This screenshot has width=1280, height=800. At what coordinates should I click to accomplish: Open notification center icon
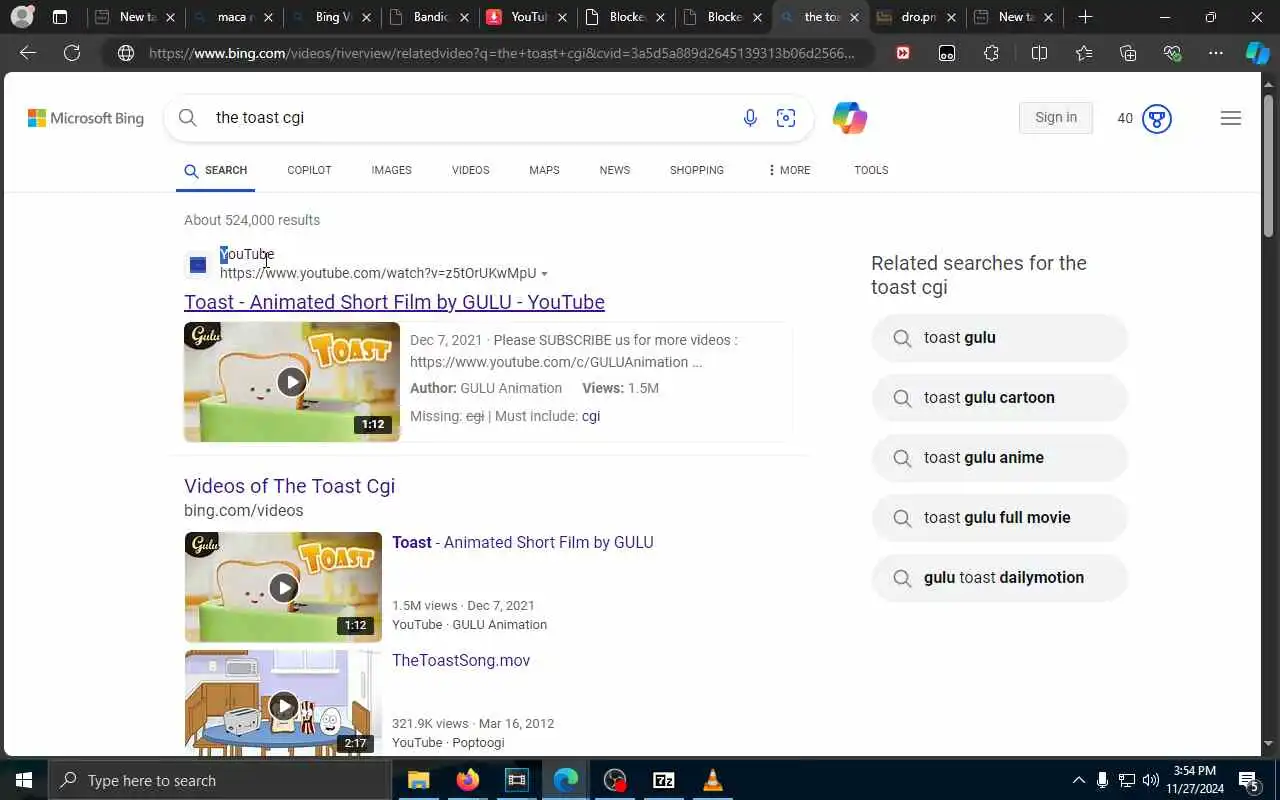pos(1248,780)
